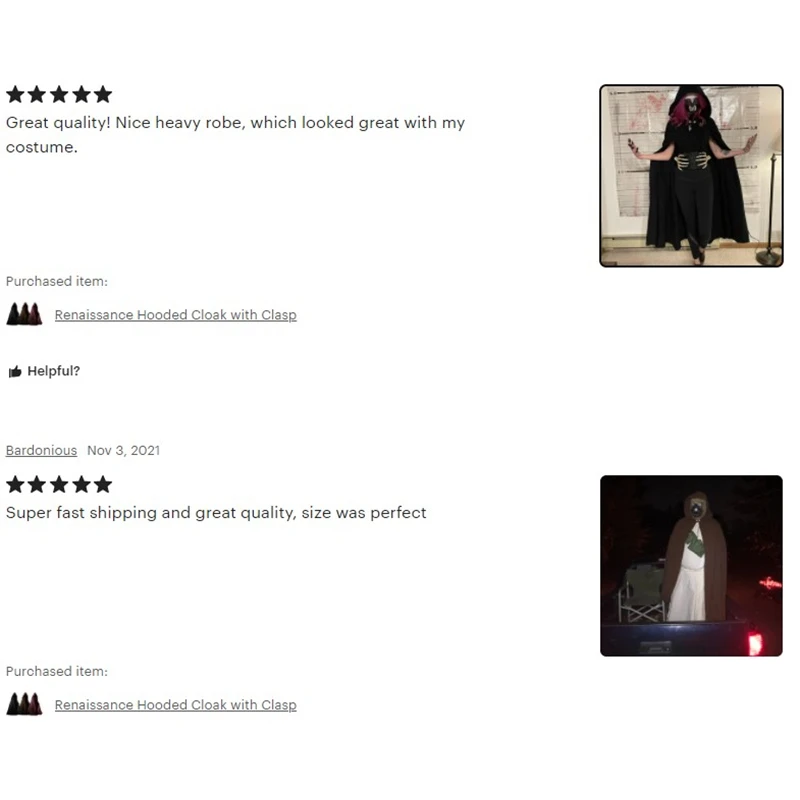Open the cloak link under Bardonious's review
This screenshot has height=800, width=800.
176,705
